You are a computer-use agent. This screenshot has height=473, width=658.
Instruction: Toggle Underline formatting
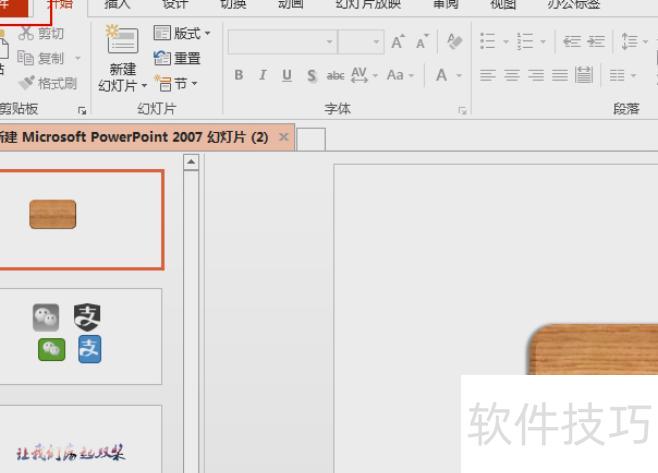(287, 75)
